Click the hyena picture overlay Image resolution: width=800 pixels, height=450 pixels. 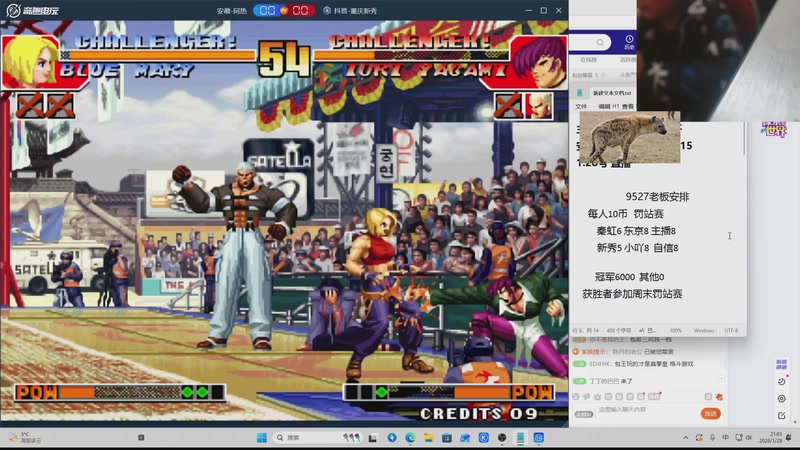630,137
